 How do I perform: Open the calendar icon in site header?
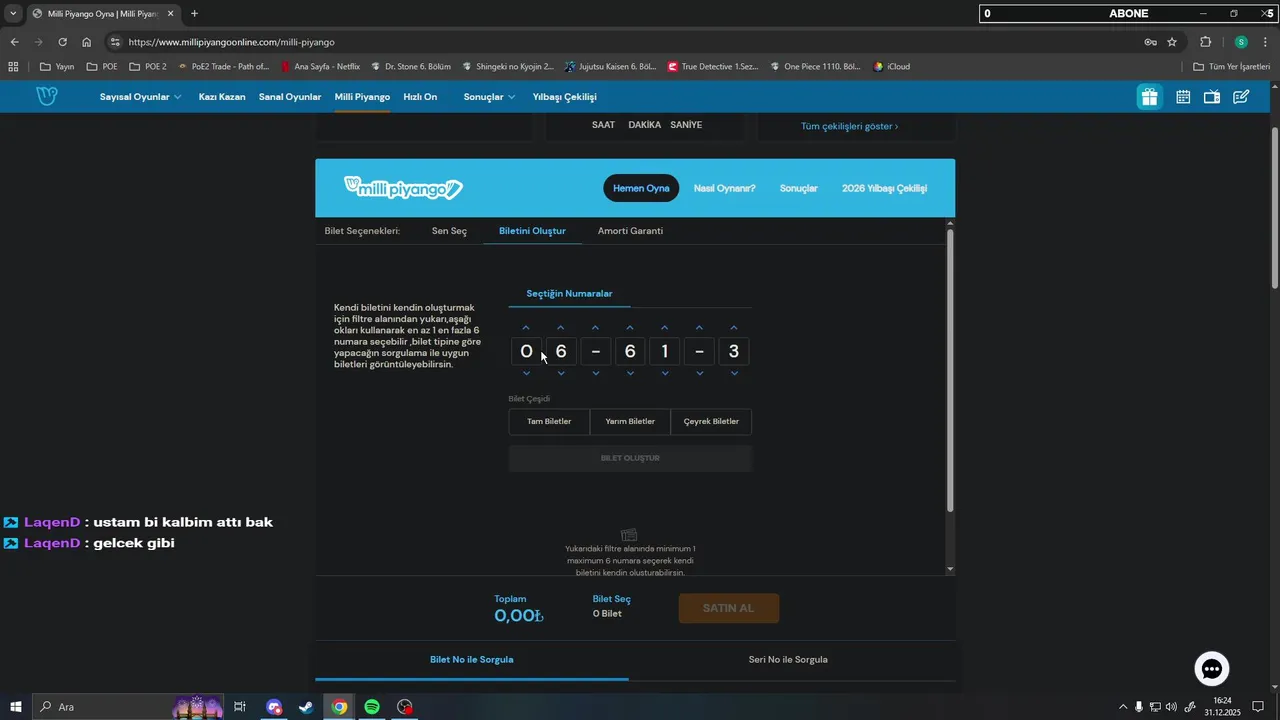coord(1183,97)
